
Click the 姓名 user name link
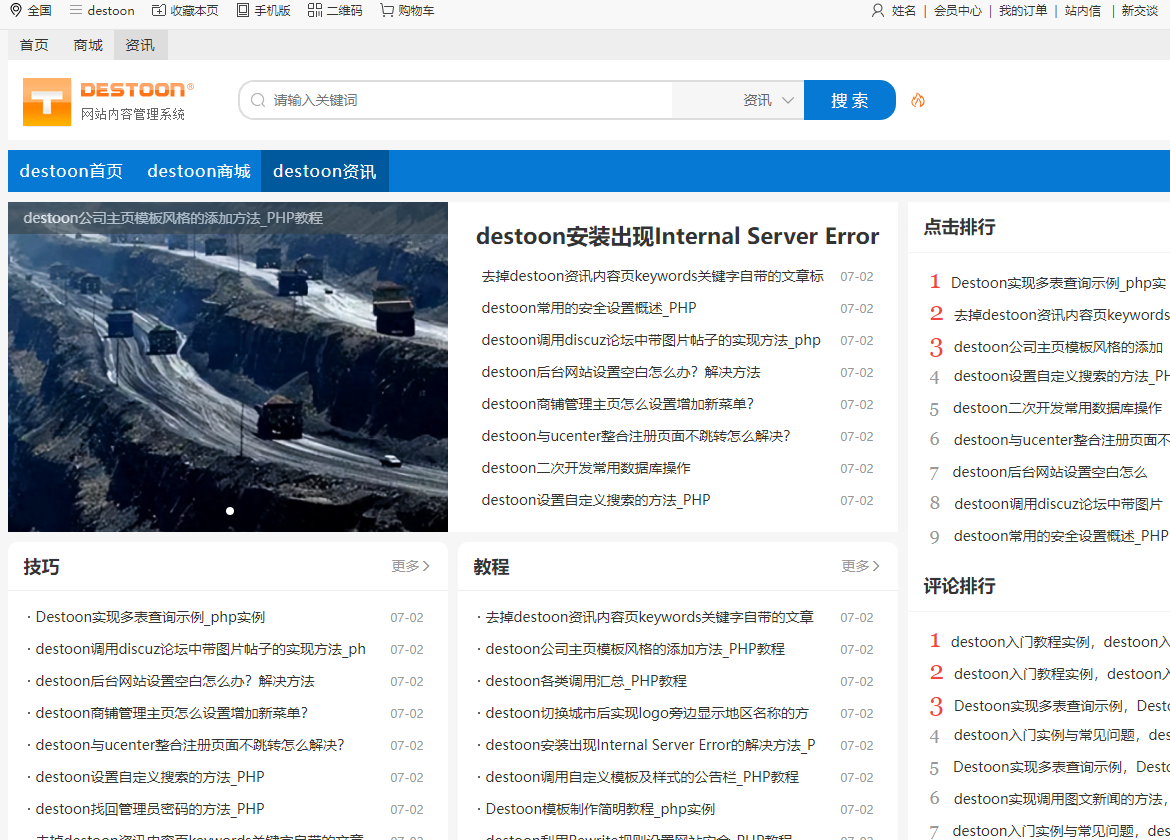point(904,10)
